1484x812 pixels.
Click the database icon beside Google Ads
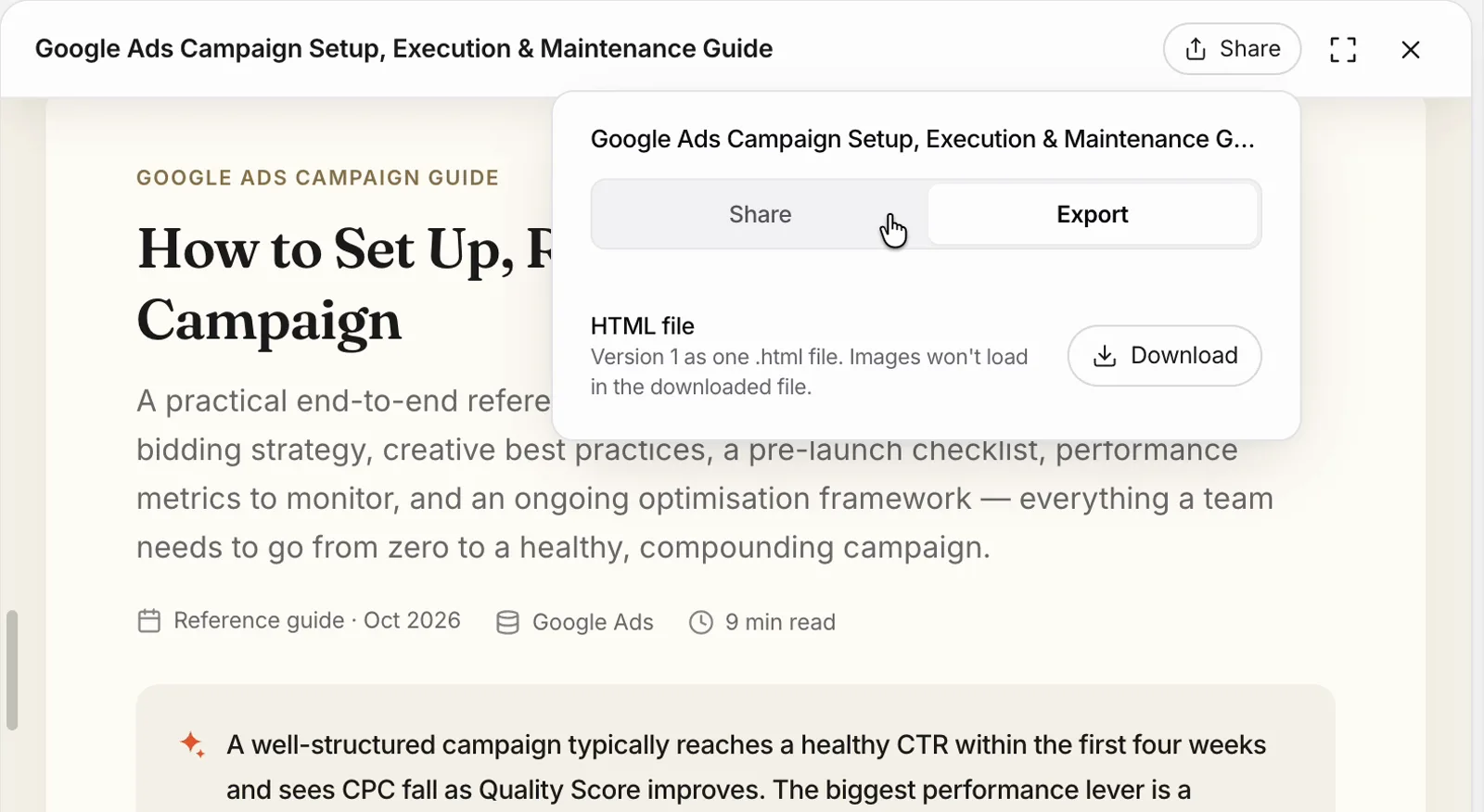click(507, 622)
